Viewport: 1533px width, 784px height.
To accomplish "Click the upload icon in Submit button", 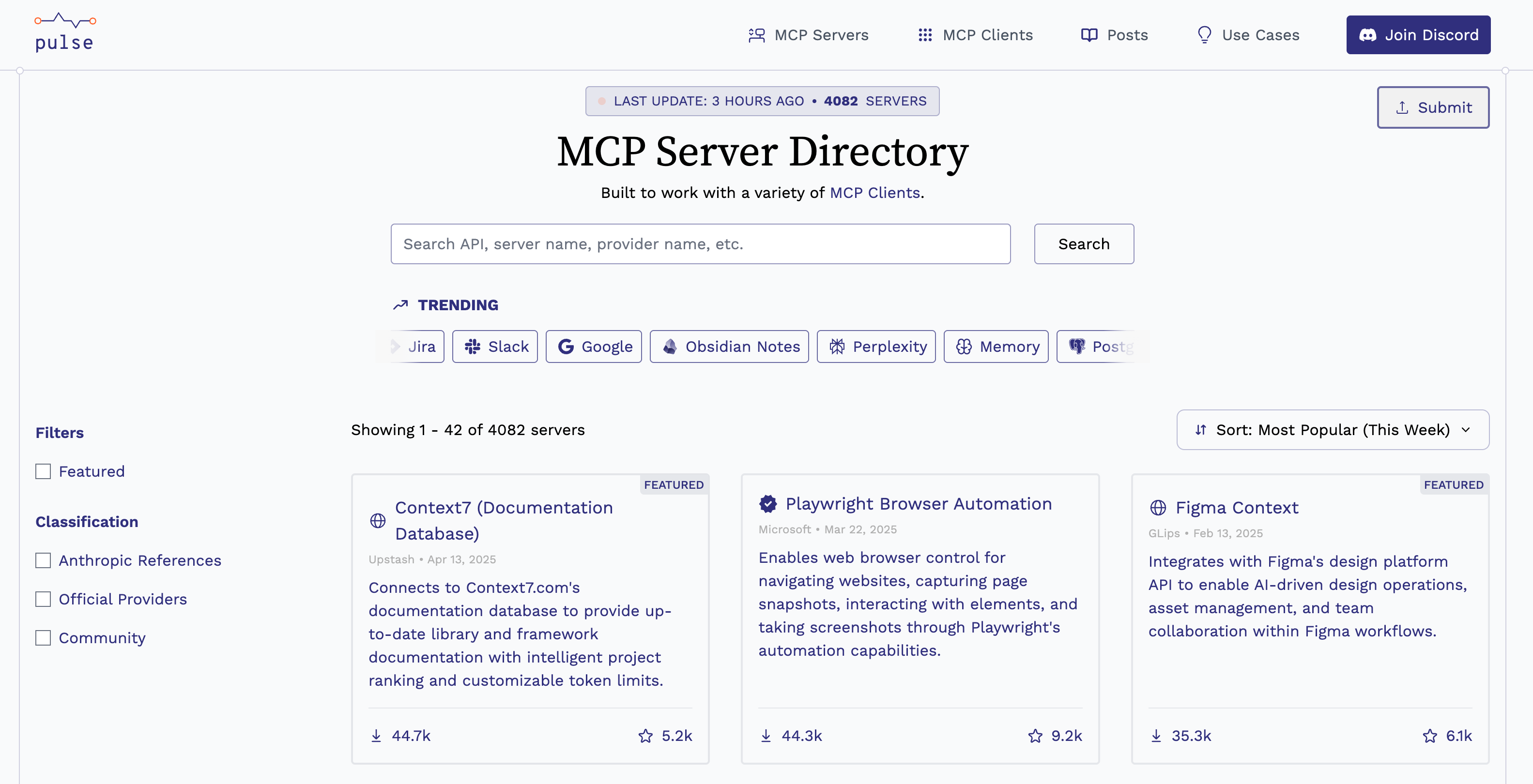I will (1402, 107).
